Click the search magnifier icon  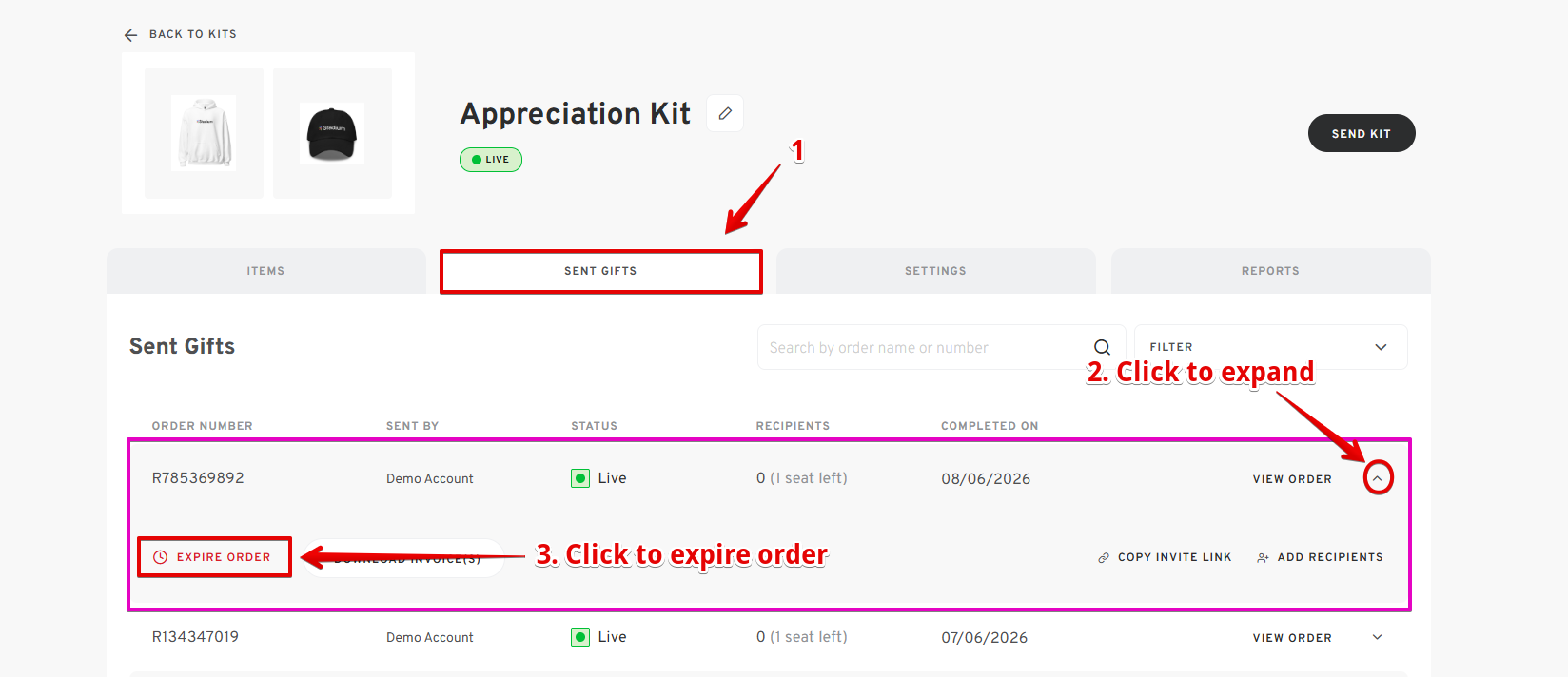(x=1102, y=347)
